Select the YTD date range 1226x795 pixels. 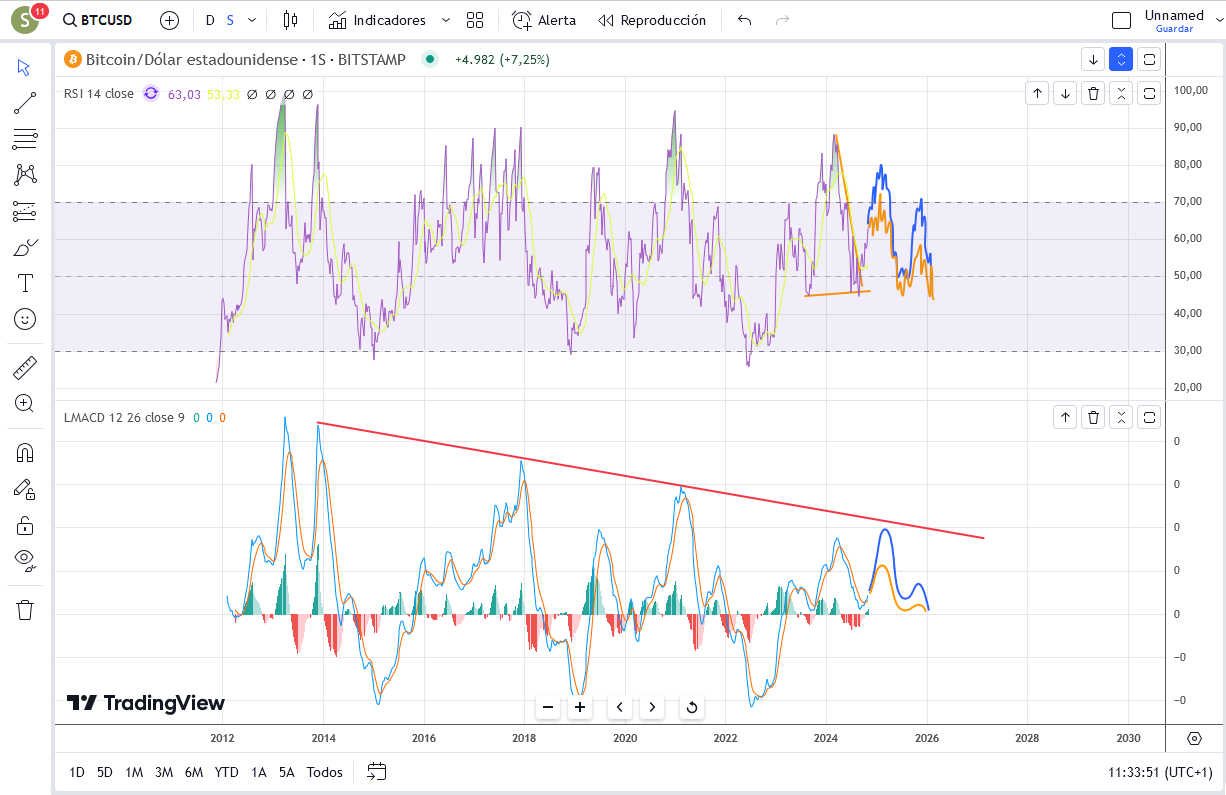227,772
